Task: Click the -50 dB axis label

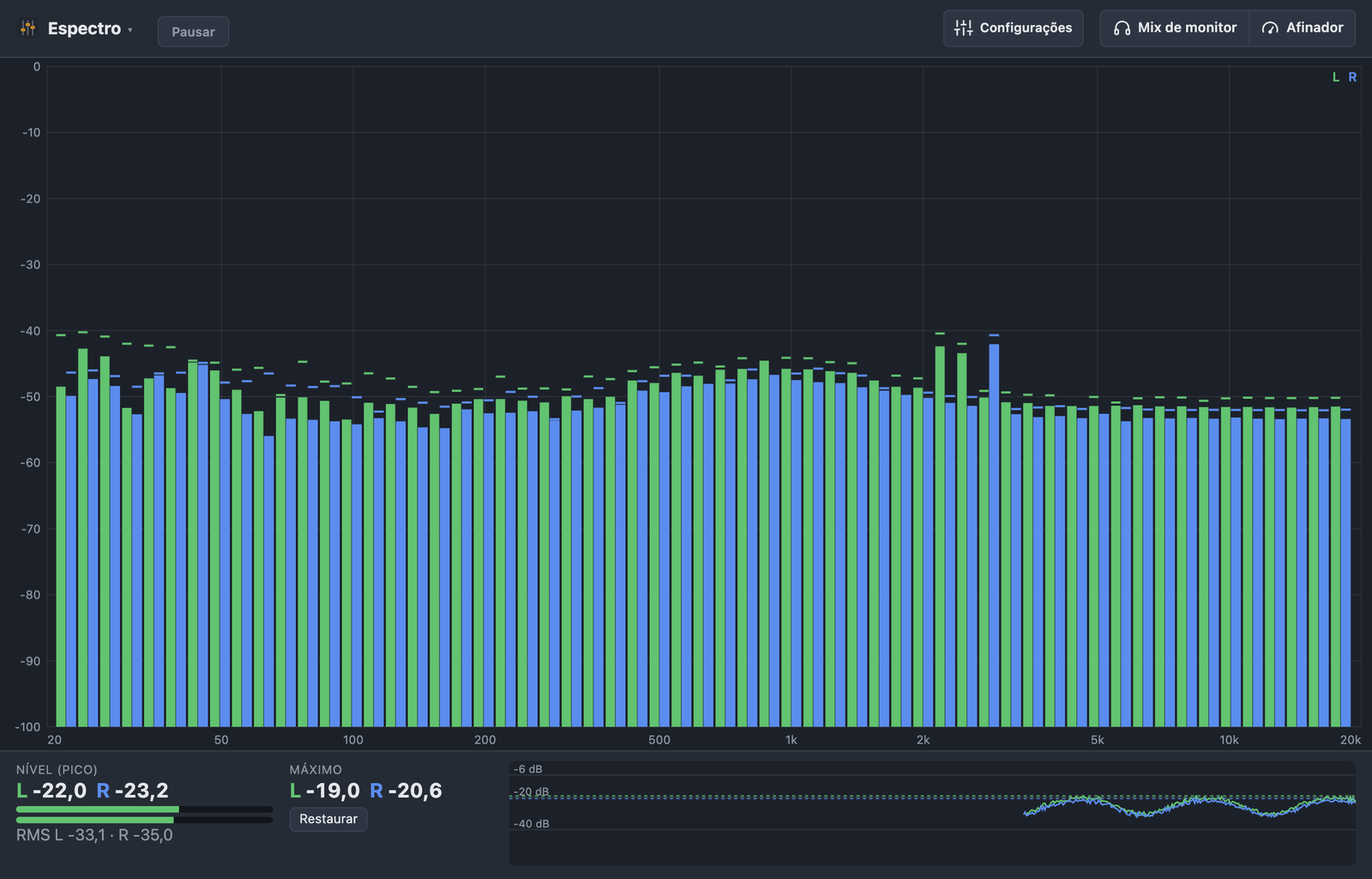Action: 31,397
